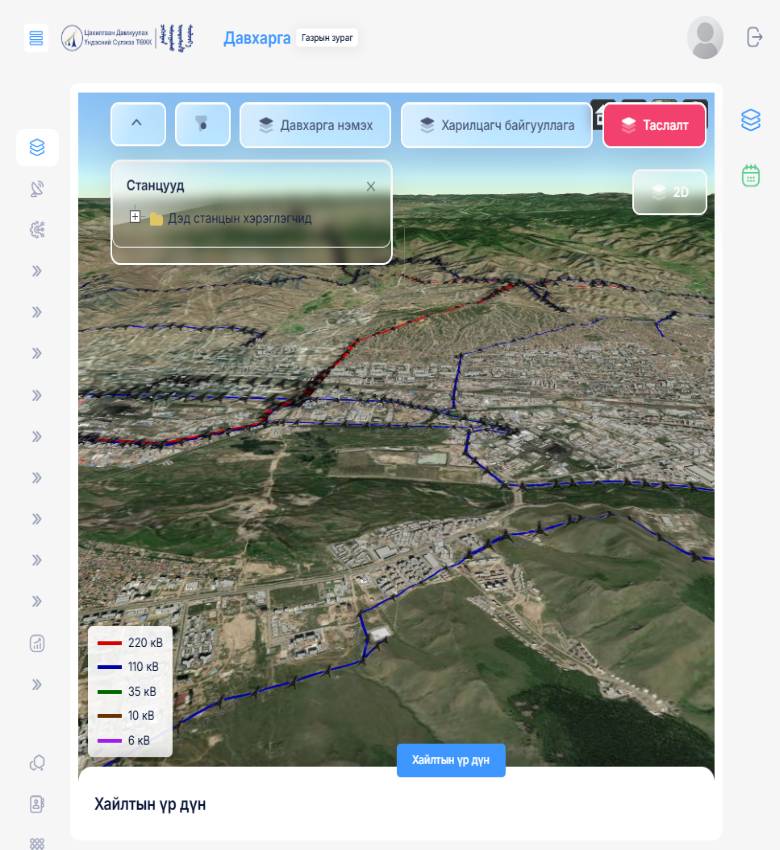Expand the Дэд станцын хэрэглэгчид tree node

pyautogui.click(x=135, y=217)
